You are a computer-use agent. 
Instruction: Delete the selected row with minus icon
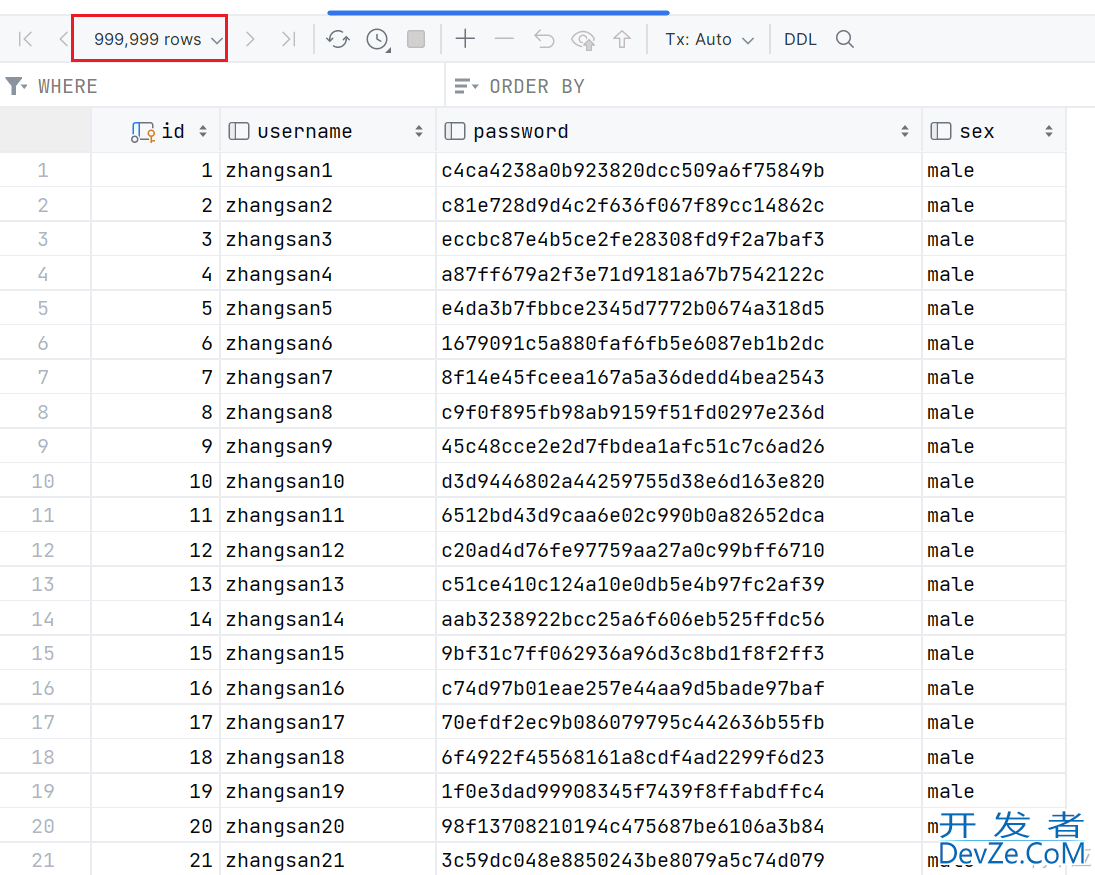[x=504, y=39]
